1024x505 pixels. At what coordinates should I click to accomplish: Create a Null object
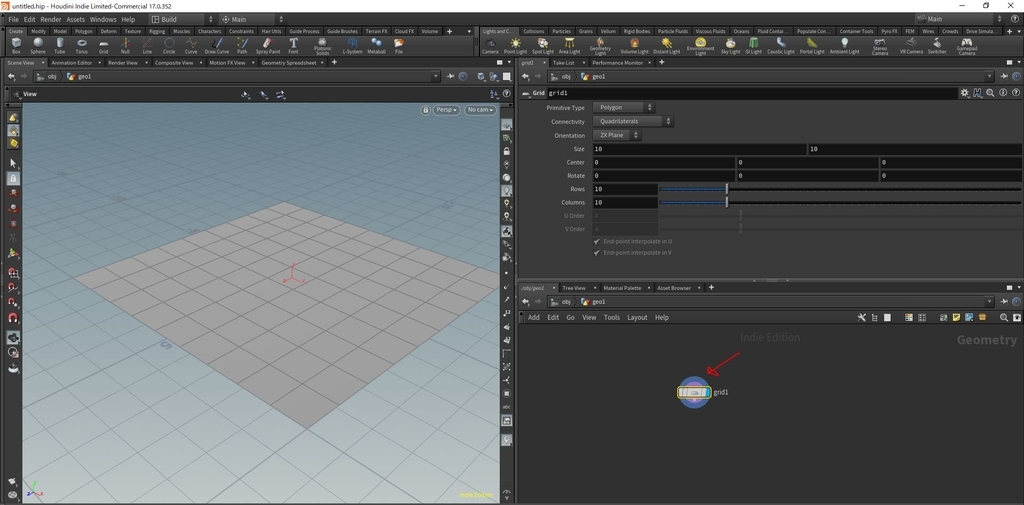125,45
